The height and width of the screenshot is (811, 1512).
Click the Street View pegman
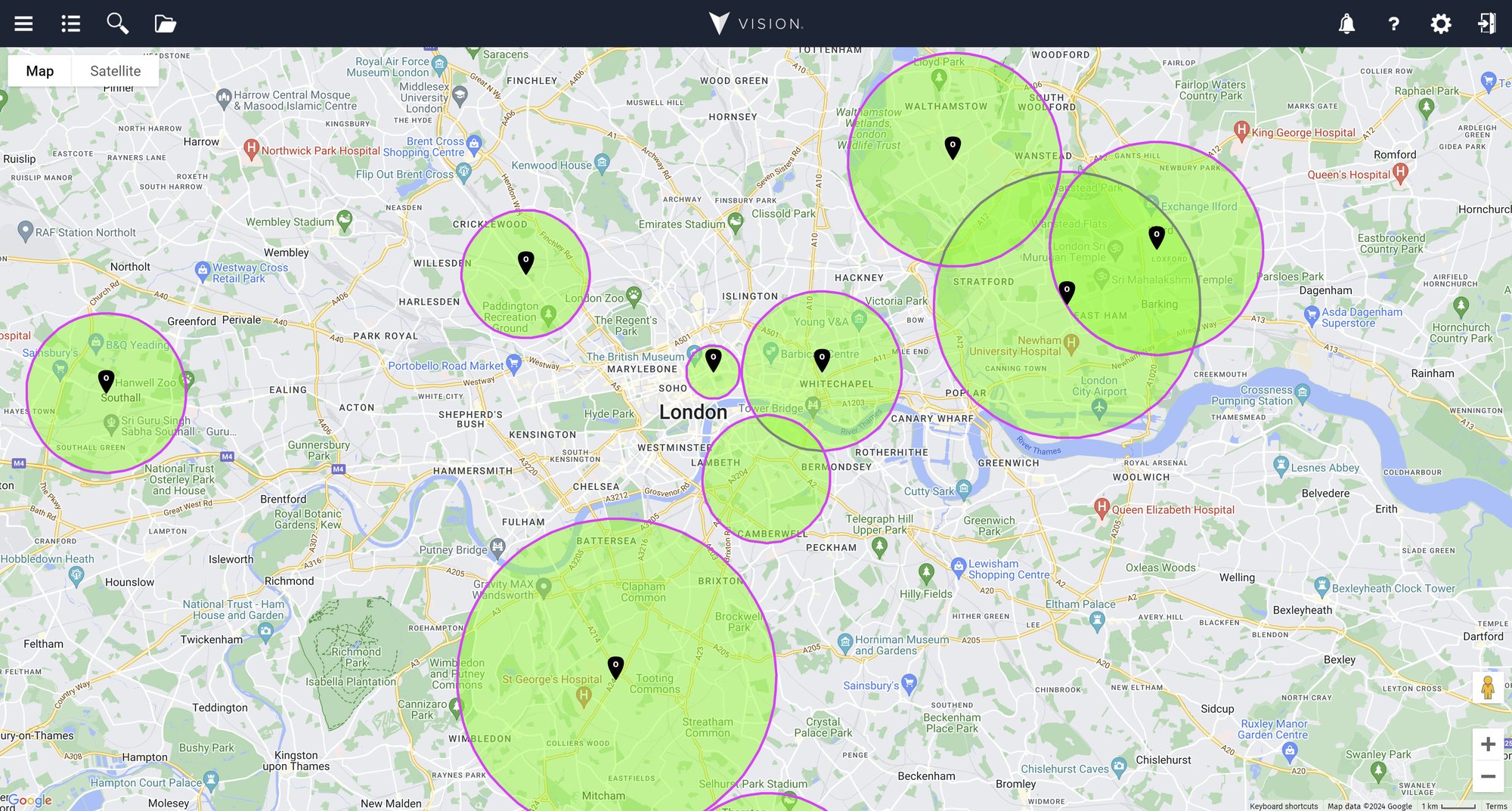coord(1488,688)
